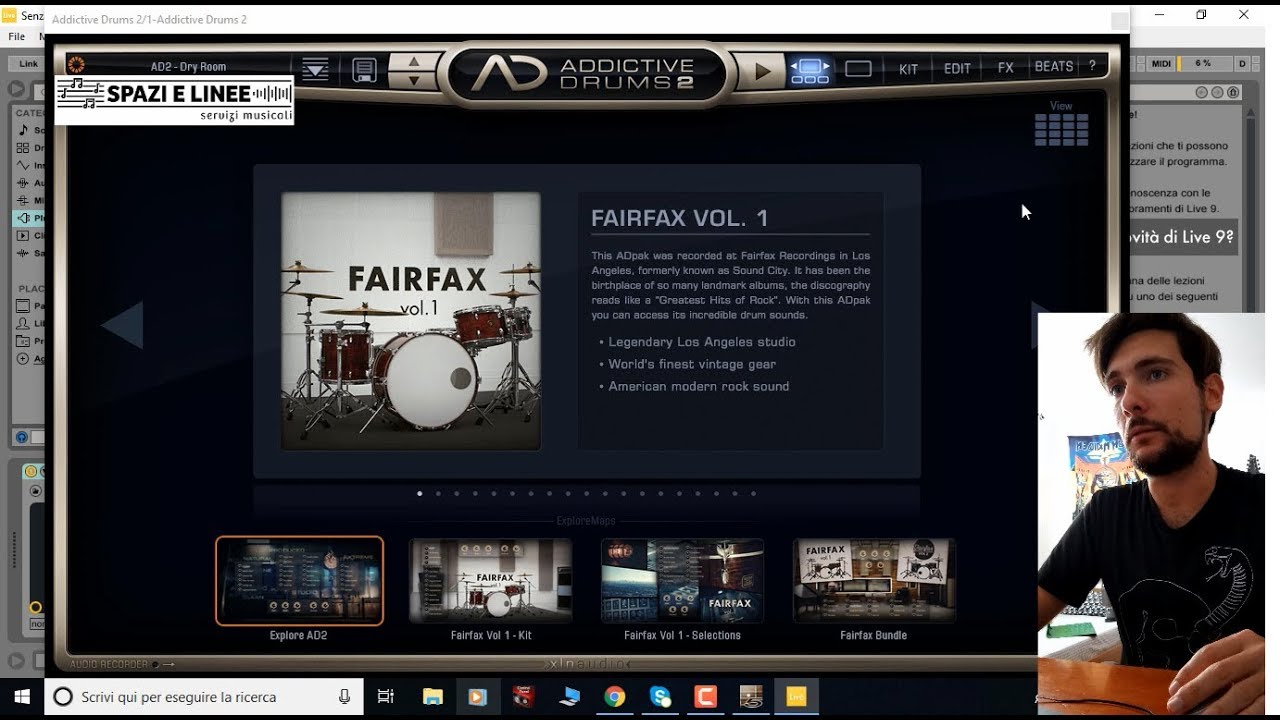This screenshot has width=1280, height=720.
Task: Click the 'World's finest vintage gear' bullet
Action: [692, 364]
